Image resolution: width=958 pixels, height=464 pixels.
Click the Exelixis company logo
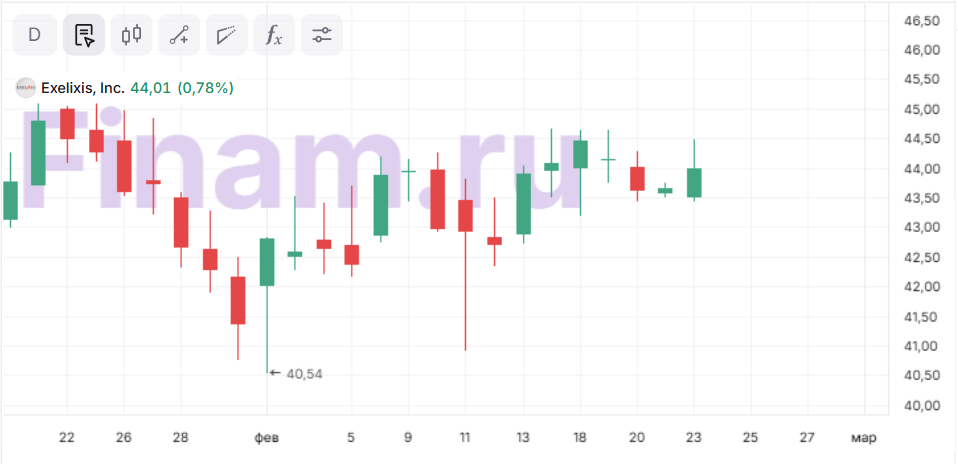(25, 88)
